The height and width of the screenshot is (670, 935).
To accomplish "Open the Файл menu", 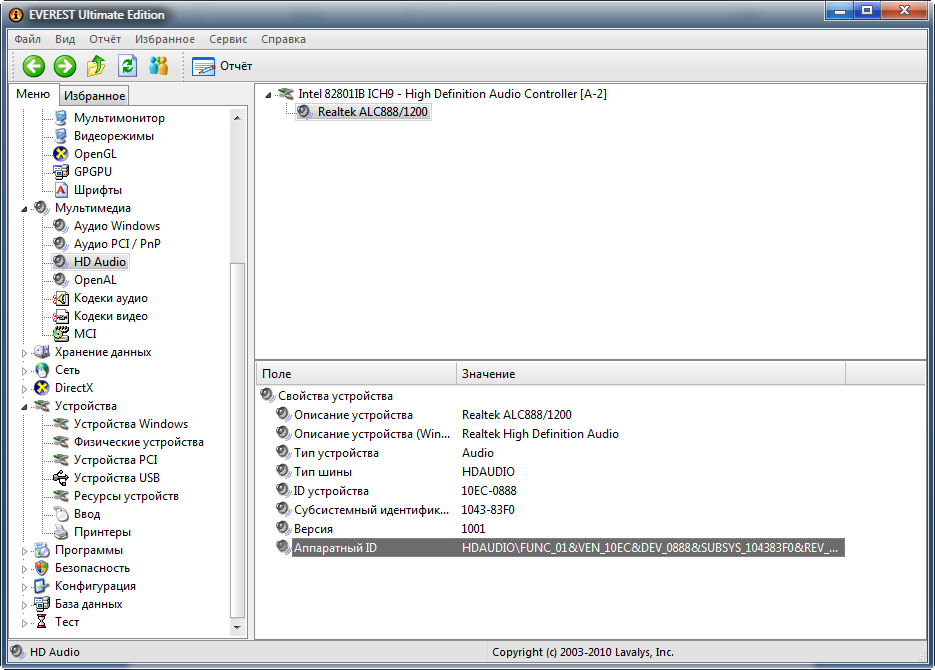I will 27,39.
